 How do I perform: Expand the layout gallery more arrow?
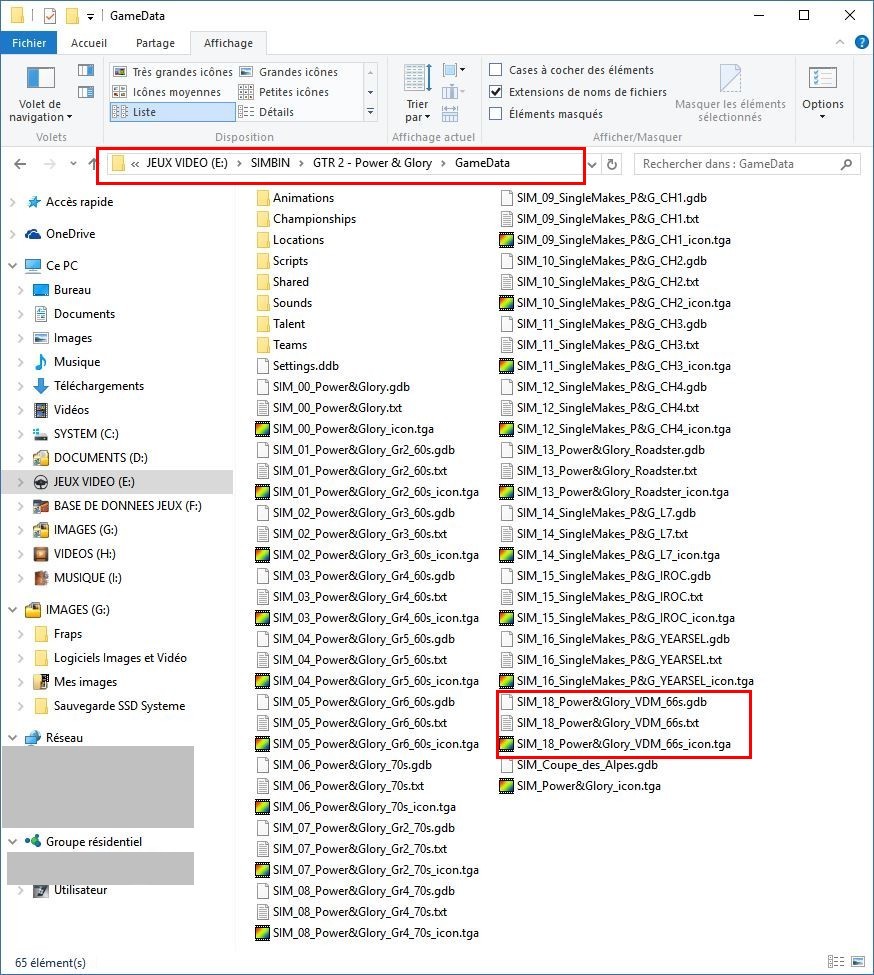pyautogui.click(x=370, y=112)
